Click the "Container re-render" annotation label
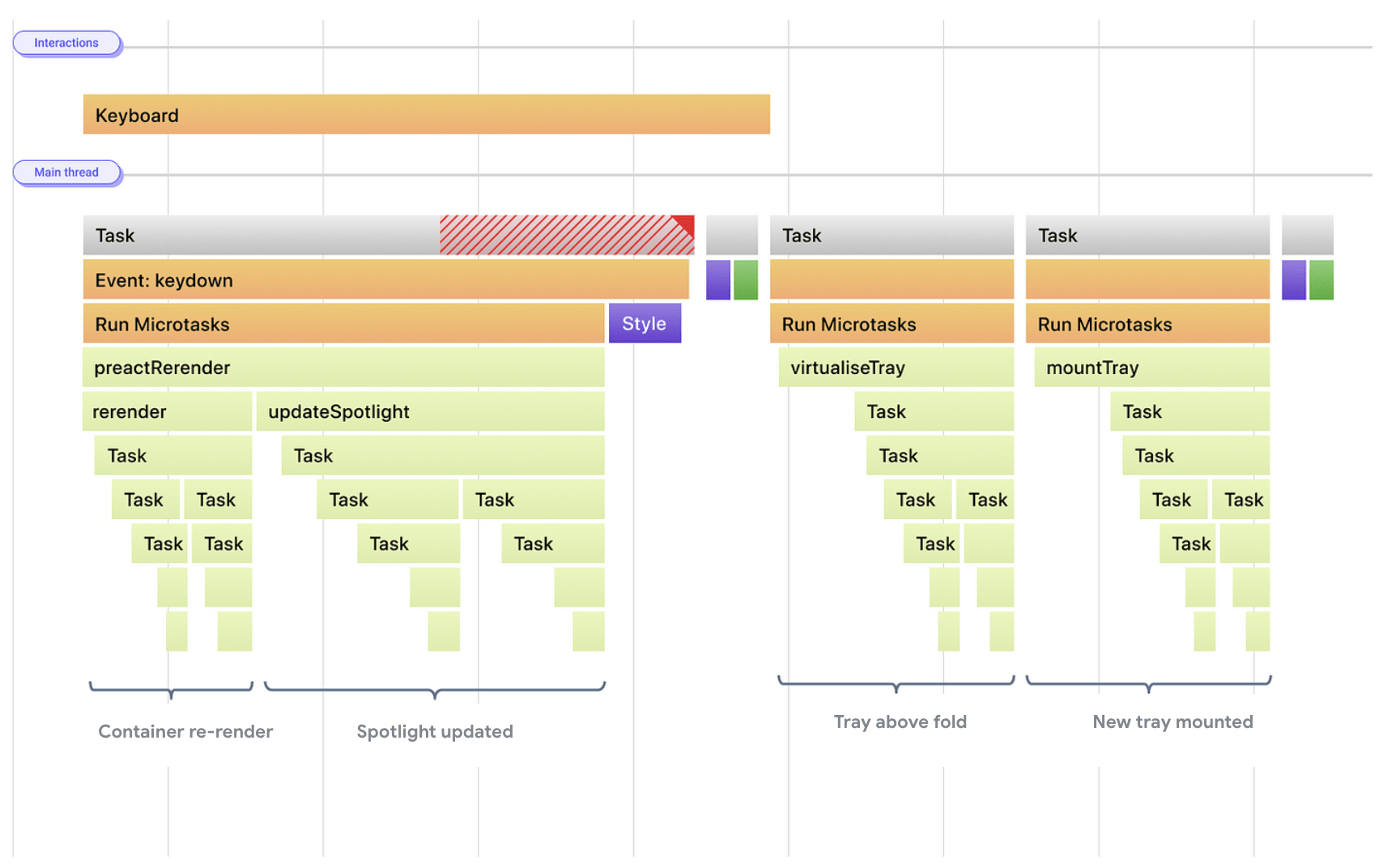This screenshot has width=1383, height=868. (x=185, y=731)
